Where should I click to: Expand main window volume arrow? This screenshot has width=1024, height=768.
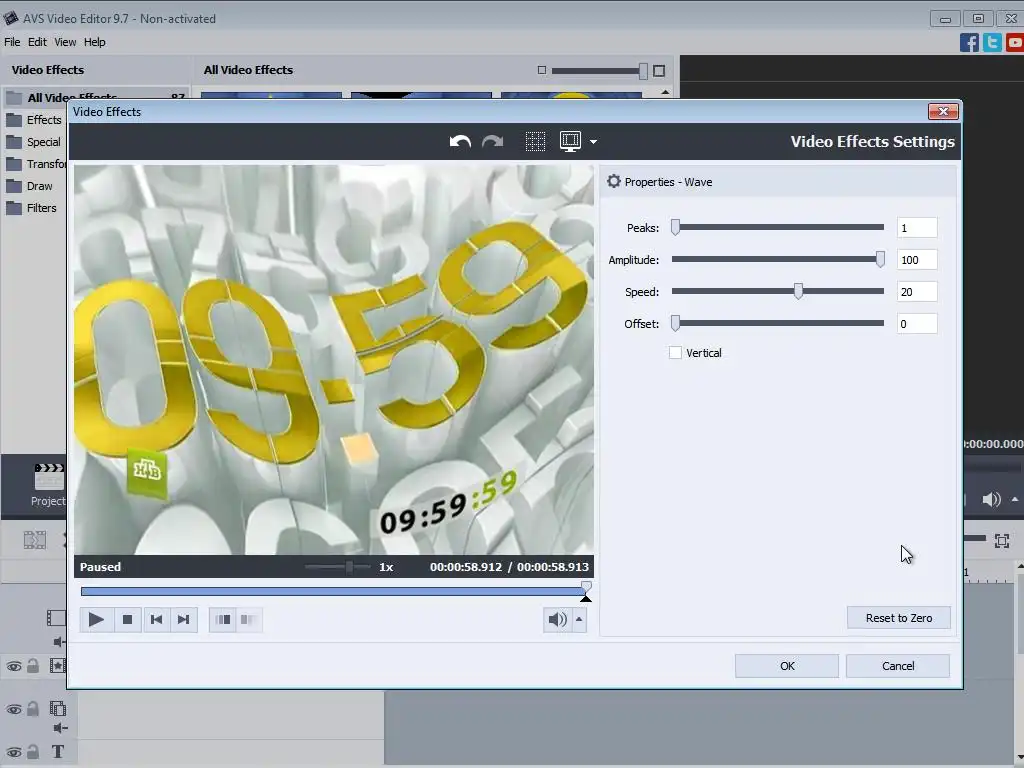[1015, 500]
